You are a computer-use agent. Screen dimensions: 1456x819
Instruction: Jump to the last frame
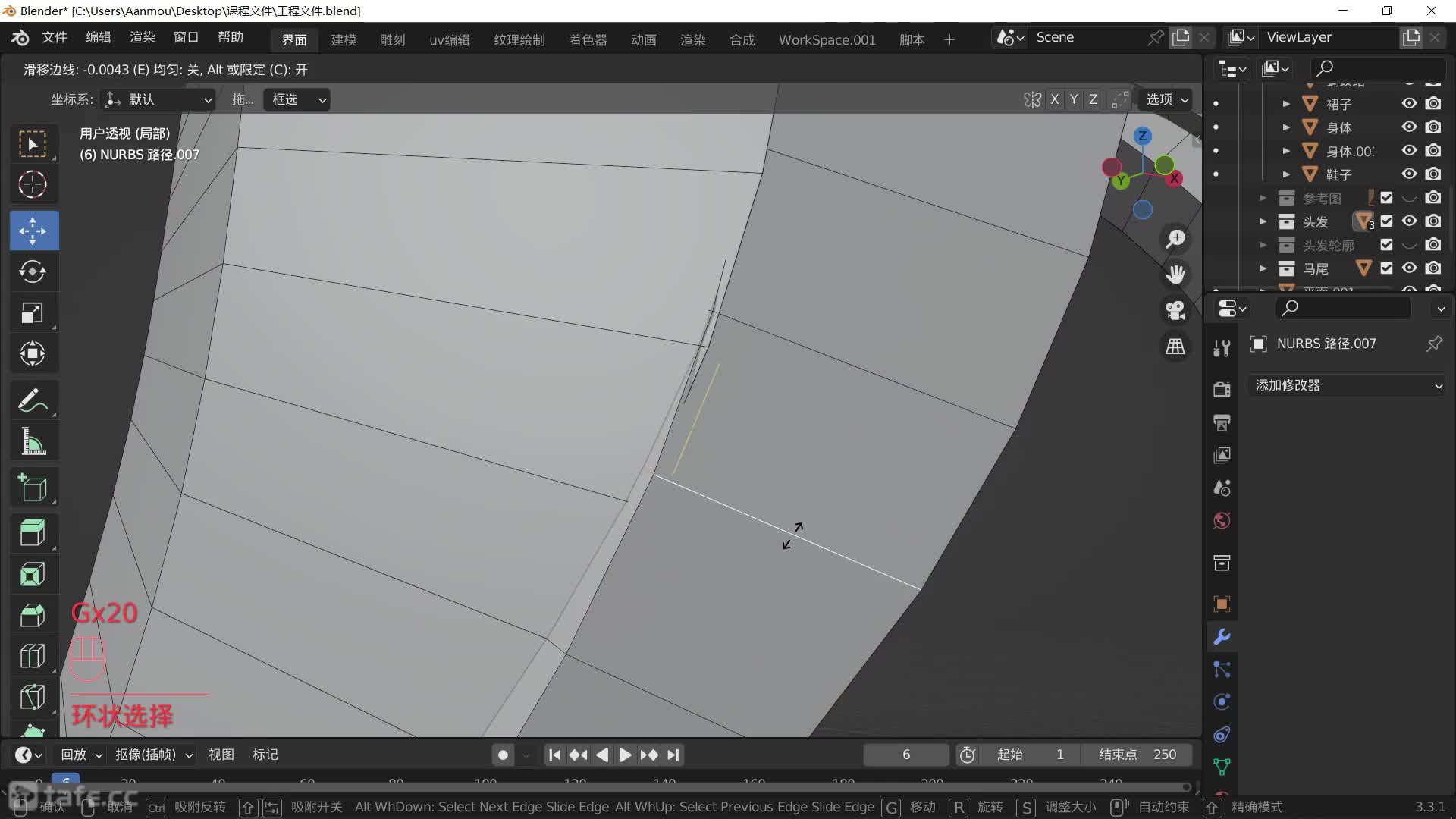coord(673,755)
